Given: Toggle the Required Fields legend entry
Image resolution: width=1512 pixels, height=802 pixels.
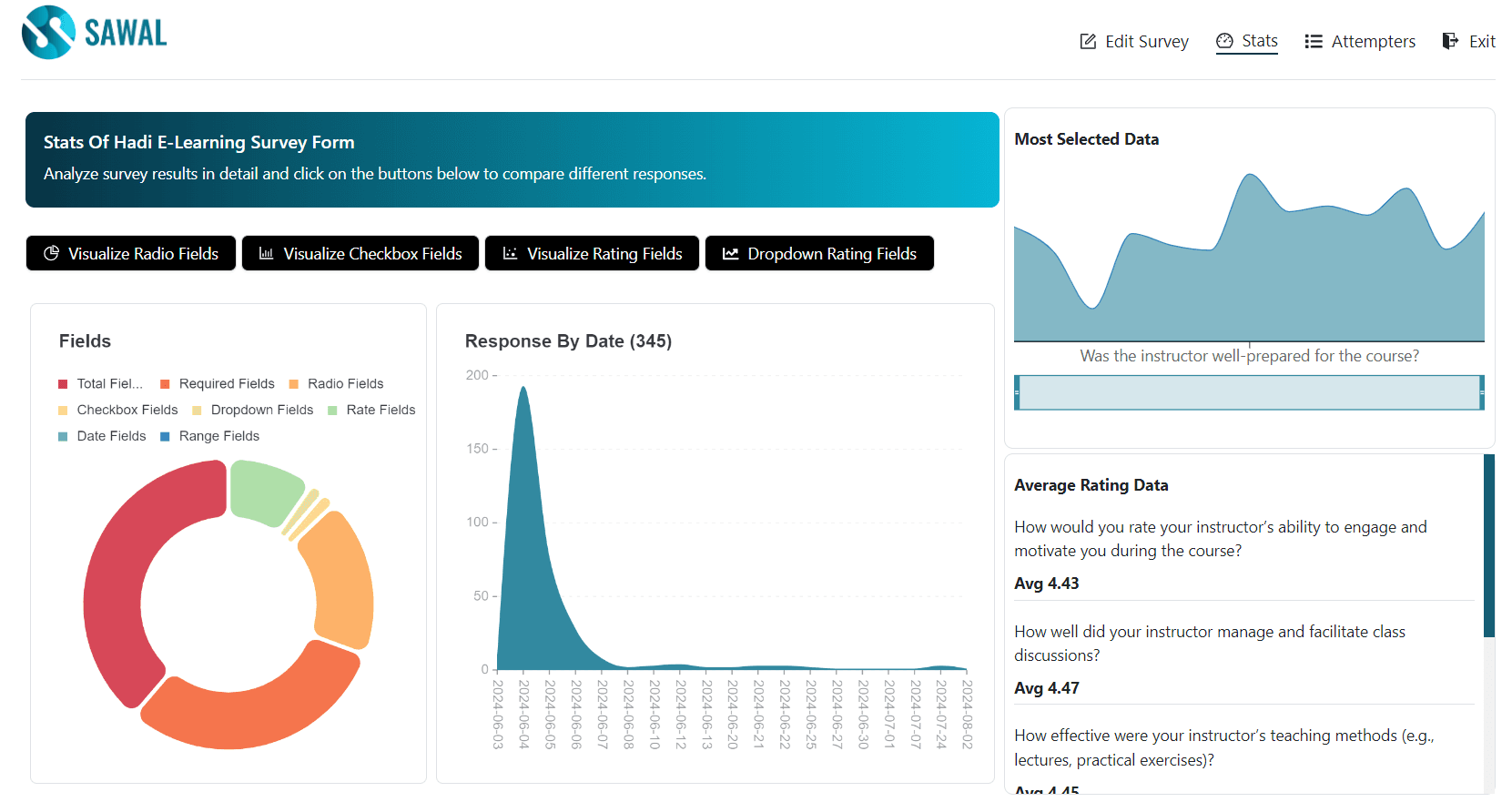Looking at the screenshot, I should click(x=218, y=384).
